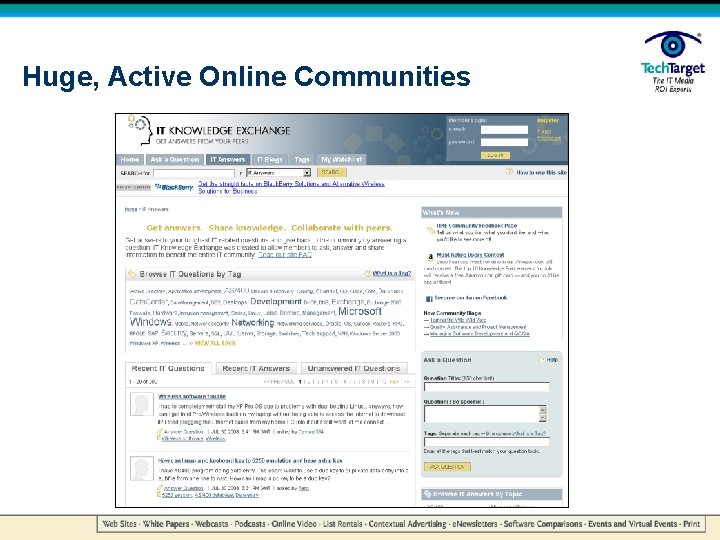The width and height of the screenshot is (720, 540).
Task: Open the 5250 emulation keyboard mapping question
Action: point(250,461)
